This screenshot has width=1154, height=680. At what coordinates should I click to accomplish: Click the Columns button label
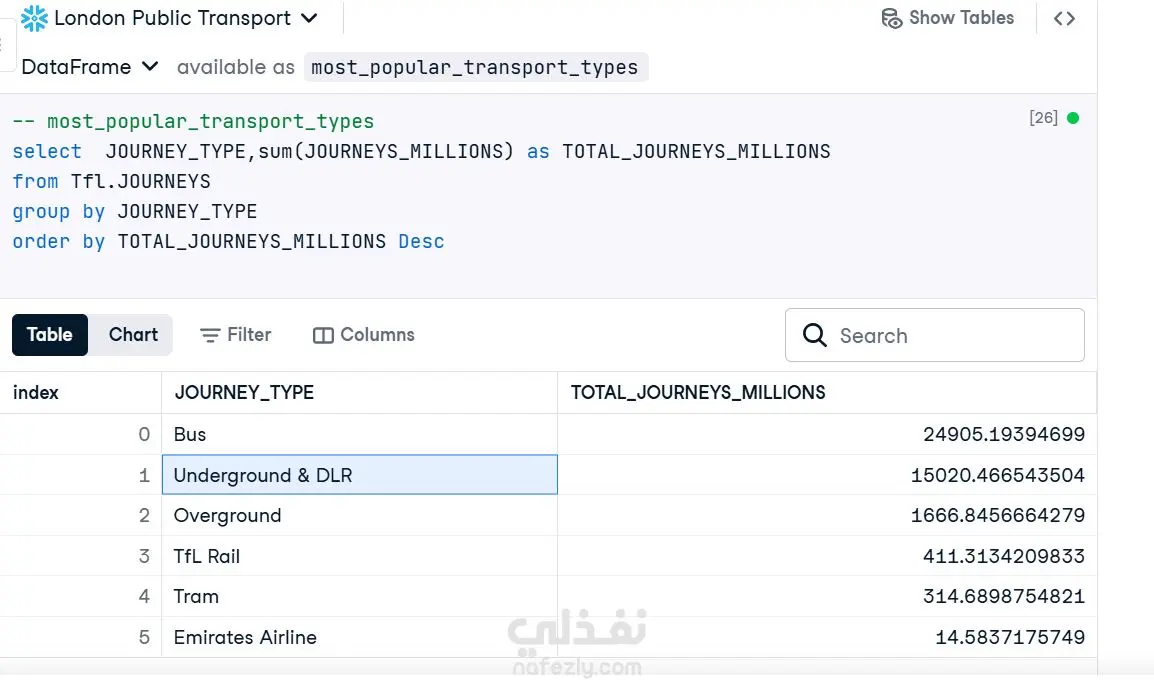(x=377, y=335)
